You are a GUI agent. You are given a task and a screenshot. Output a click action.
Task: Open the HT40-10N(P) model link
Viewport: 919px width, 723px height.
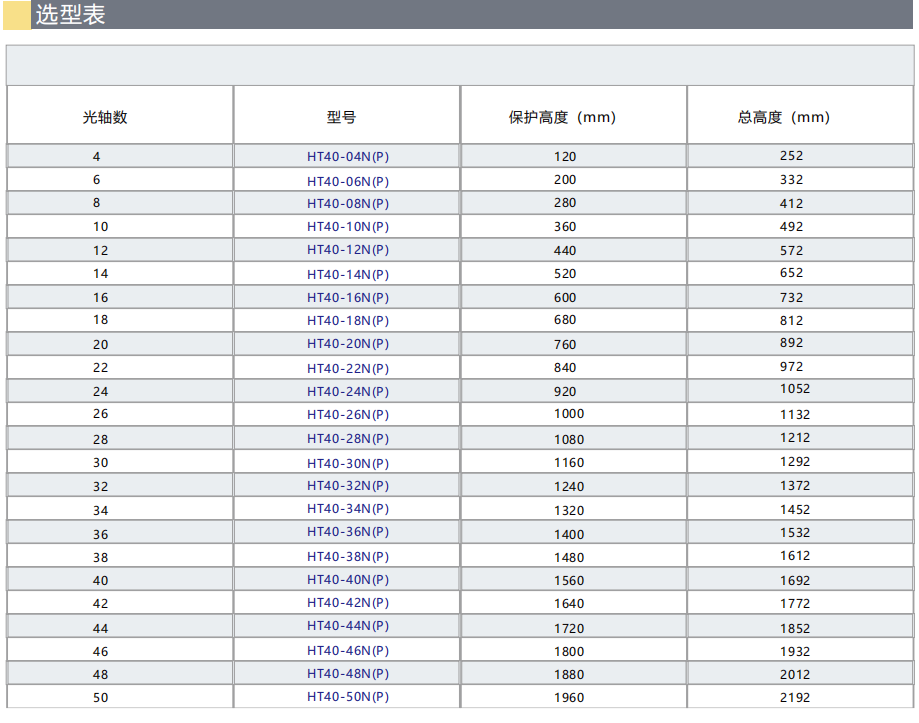347,227
